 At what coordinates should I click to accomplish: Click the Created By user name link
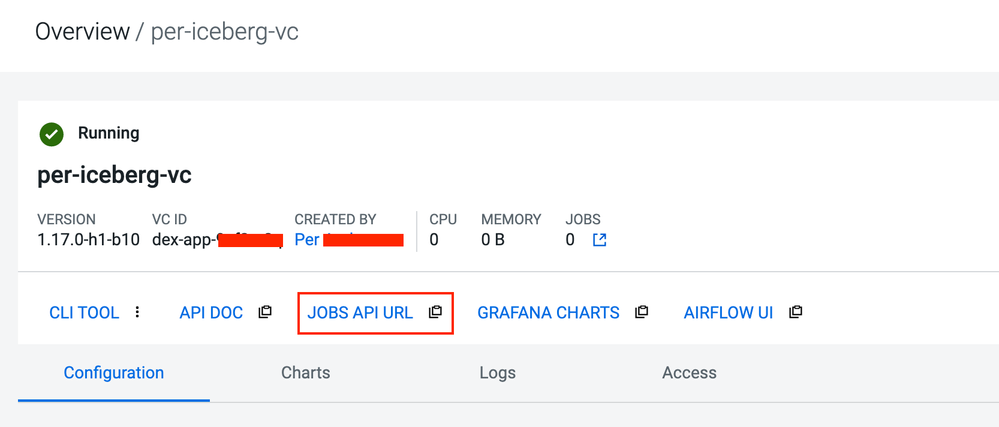307,240
